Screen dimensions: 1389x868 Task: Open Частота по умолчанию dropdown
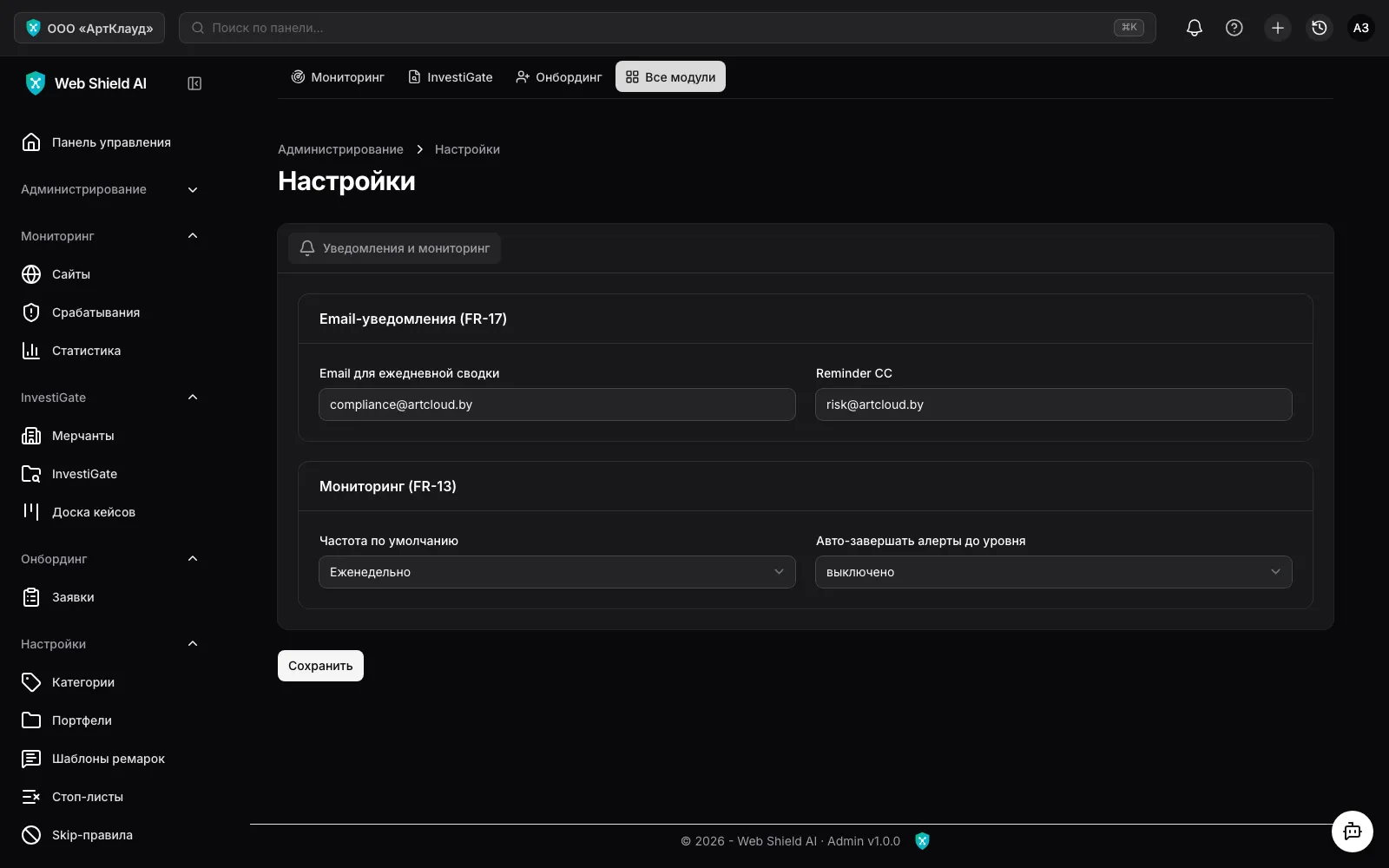(557, 572)
